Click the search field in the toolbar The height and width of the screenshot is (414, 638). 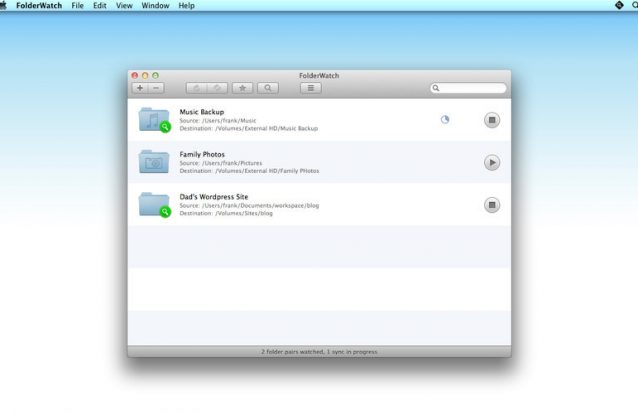(471, 88)
